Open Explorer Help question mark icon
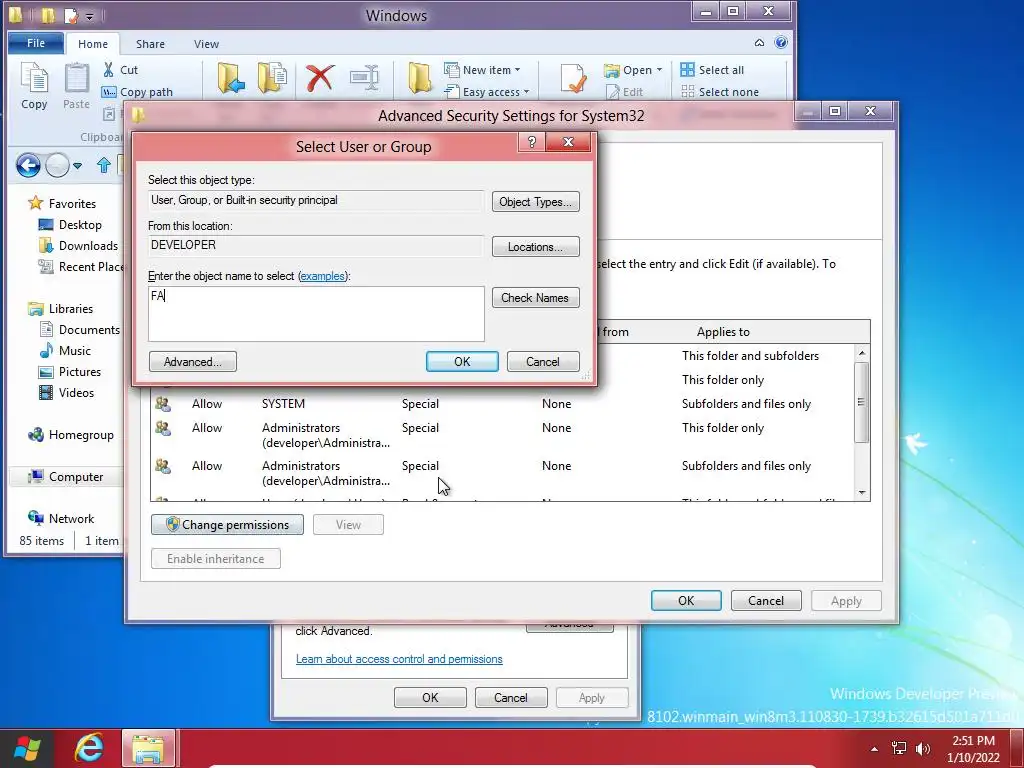Viewport: 1024px width, 768px height. click(780, 42)
